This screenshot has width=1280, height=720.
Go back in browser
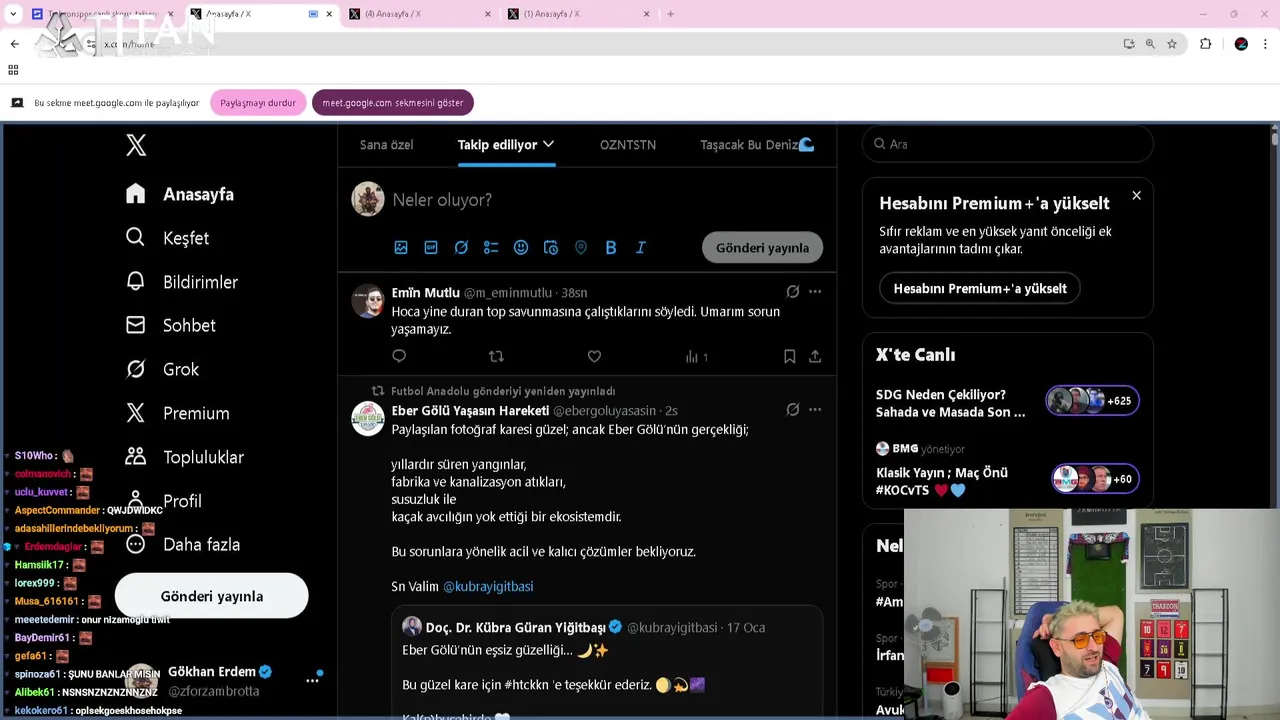(x=14, y=44)
